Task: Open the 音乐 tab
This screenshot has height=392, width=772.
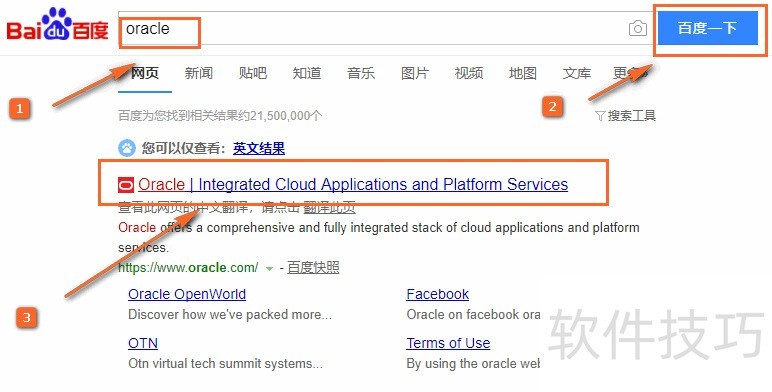Action: (x=361, y=73)
